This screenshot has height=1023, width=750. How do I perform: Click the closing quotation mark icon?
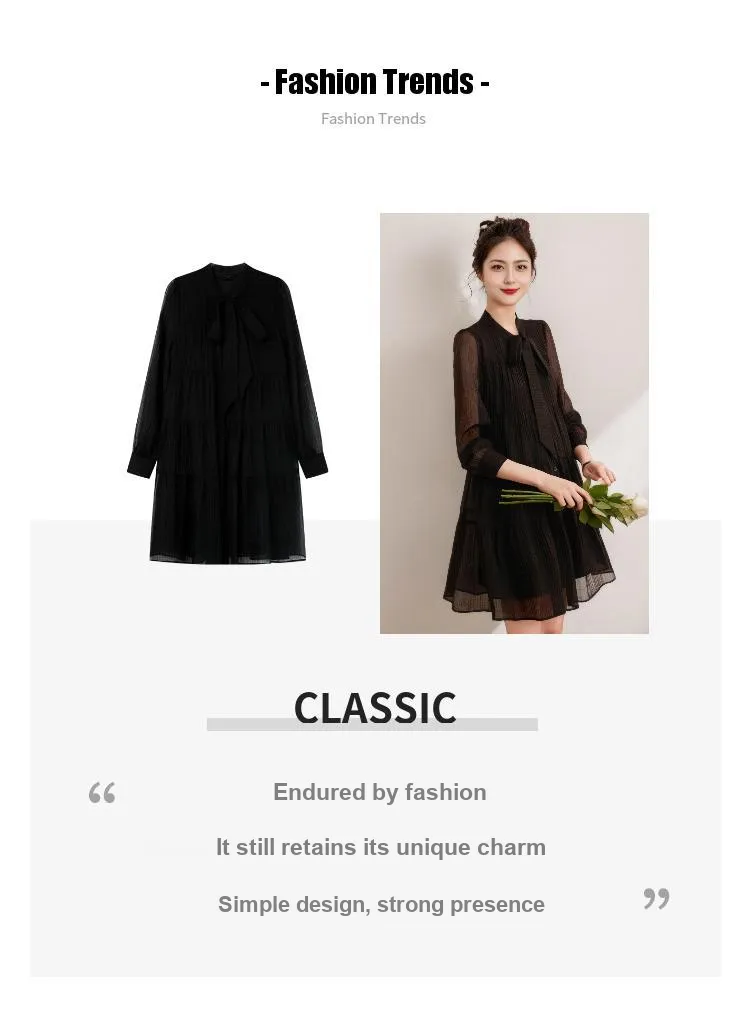point(656,898)
